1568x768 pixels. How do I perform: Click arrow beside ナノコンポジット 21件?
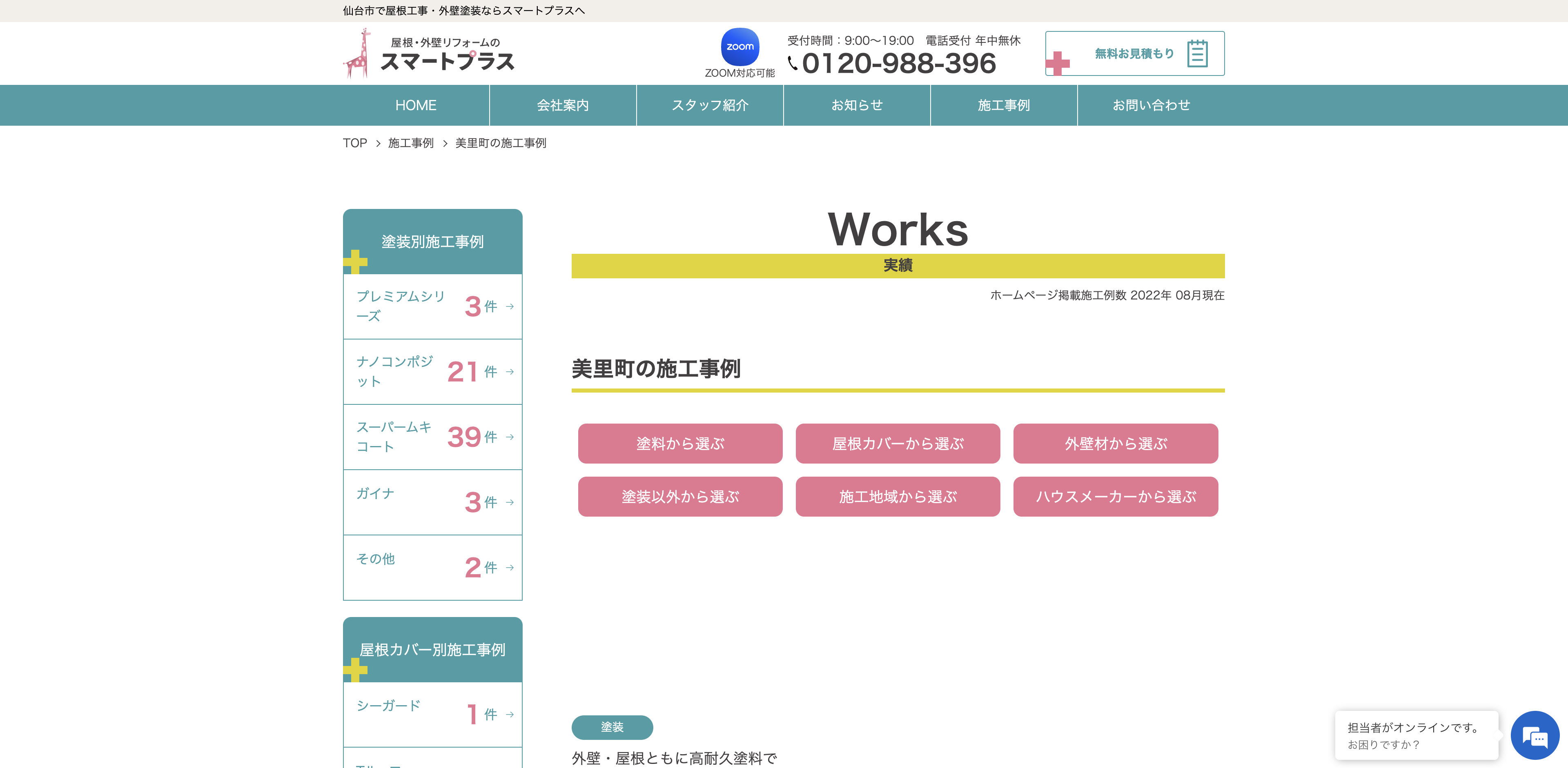point(510,371)
